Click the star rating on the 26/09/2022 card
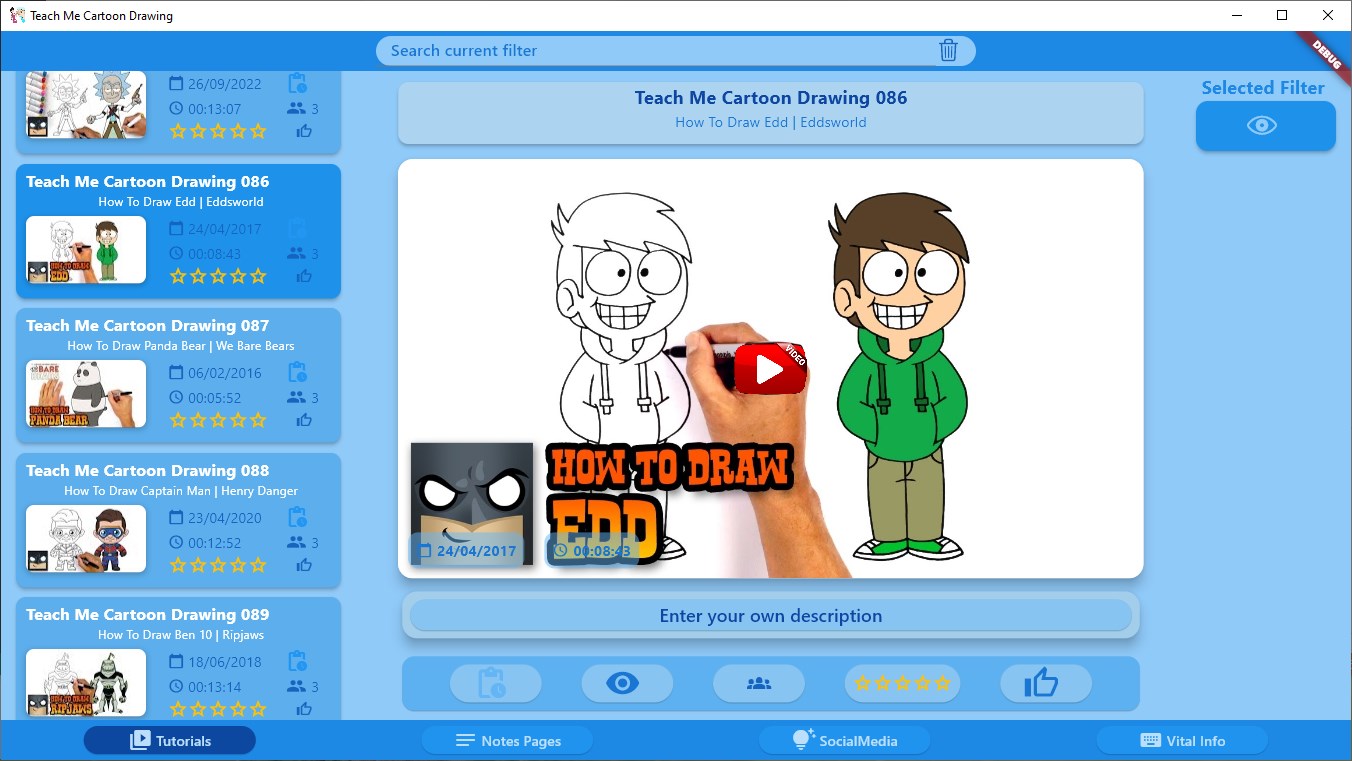 [218, 131]
